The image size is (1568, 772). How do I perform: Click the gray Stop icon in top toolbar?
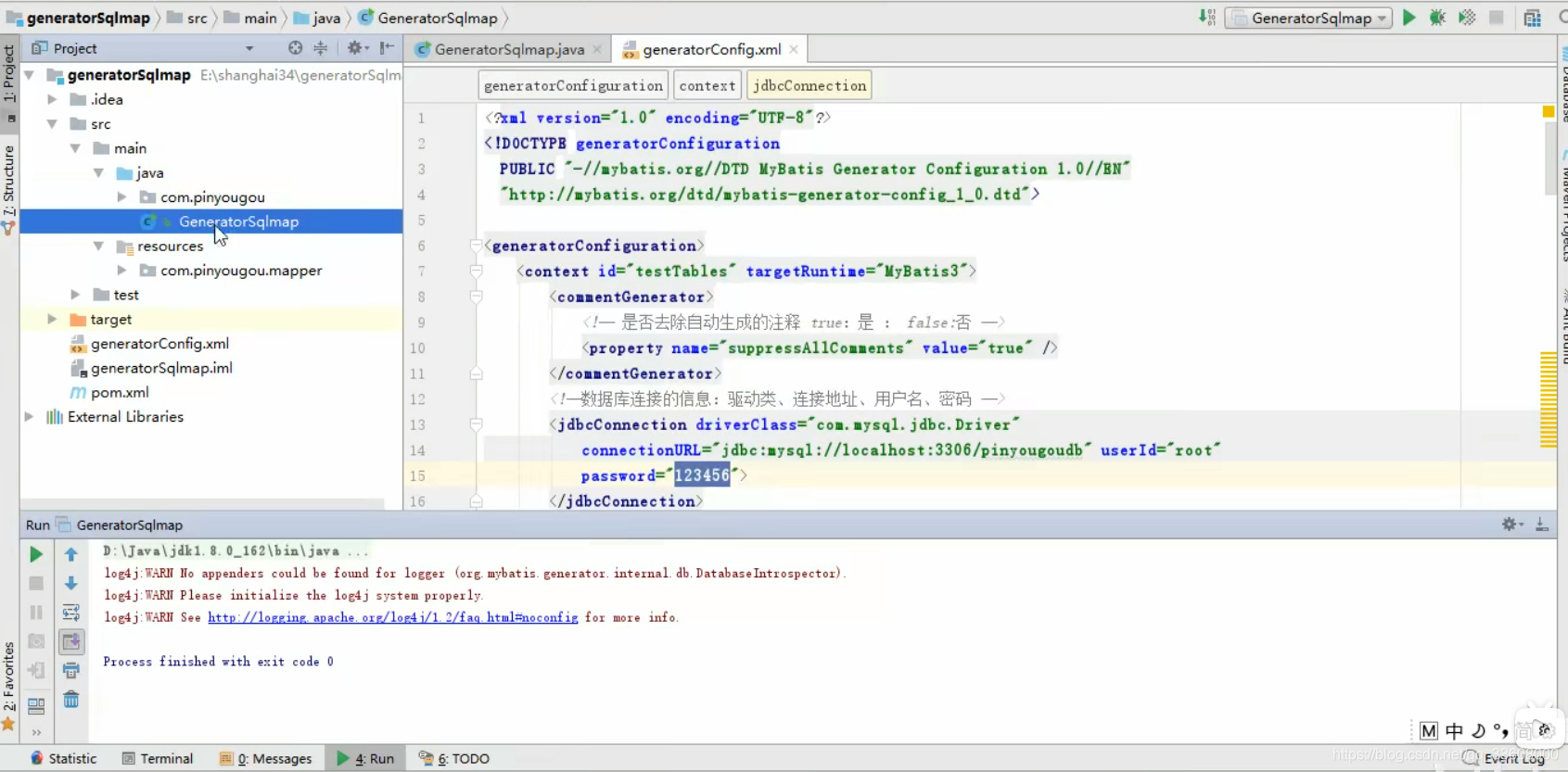click(1496, 18)
